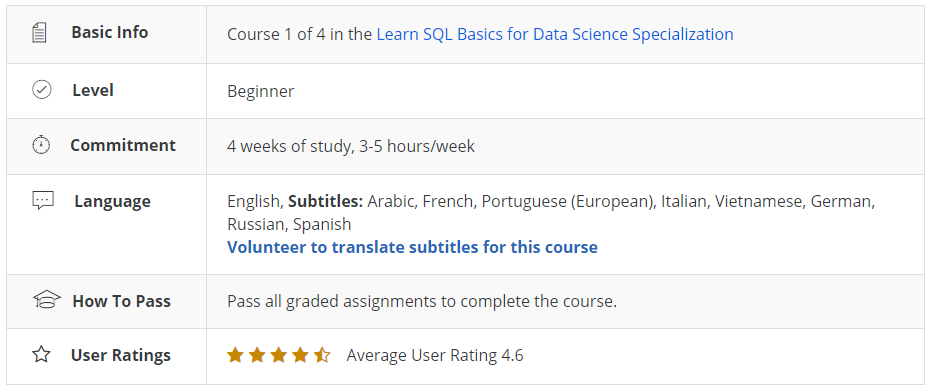Screen dimensions: 930x392
Task: Click the Beginner level value
Action: pos(260,91)
